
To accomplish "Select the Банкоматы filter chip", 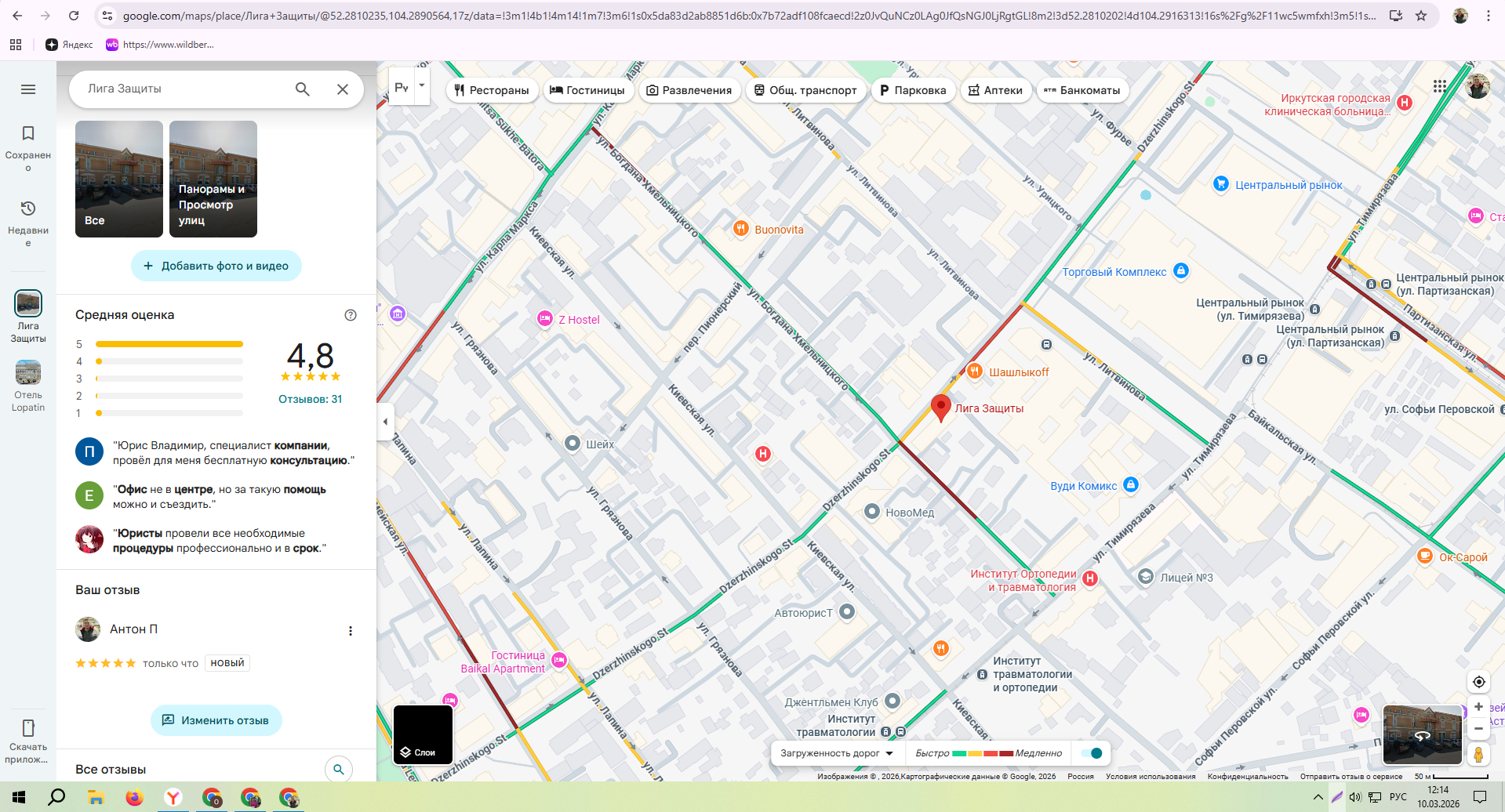I will [1082, 90].
